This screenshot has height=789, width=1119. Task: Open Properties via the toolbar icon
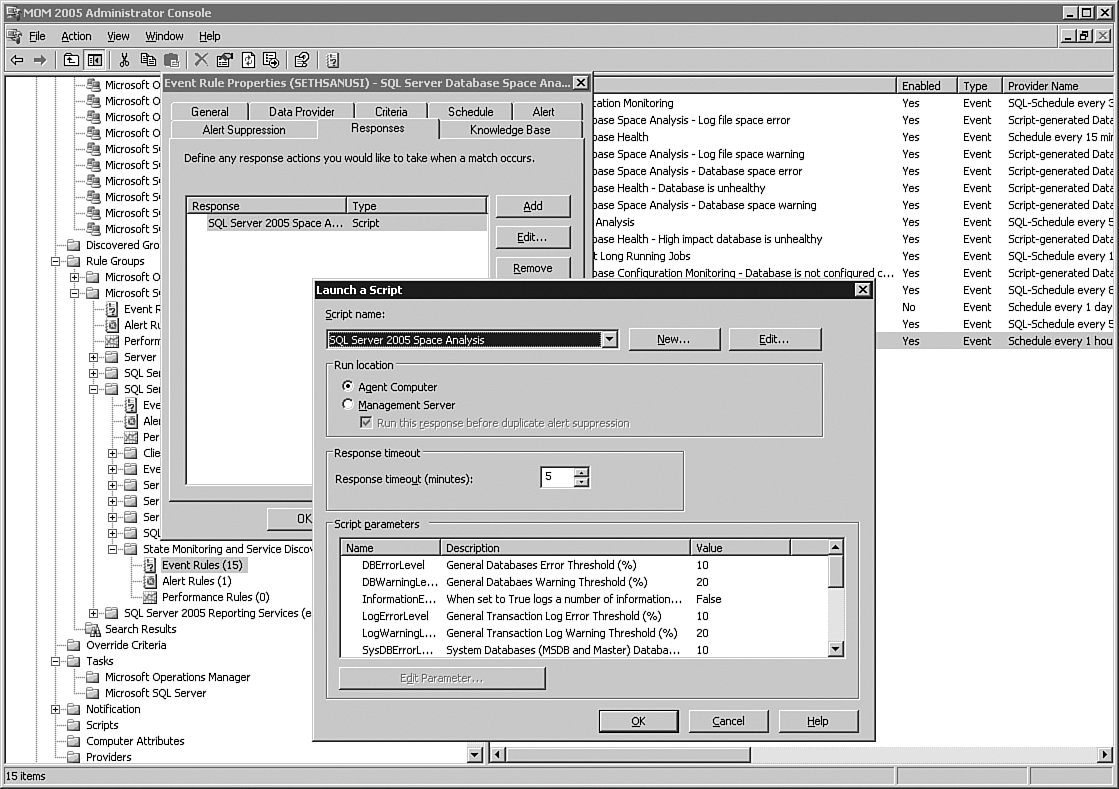(x=225, y=60)
